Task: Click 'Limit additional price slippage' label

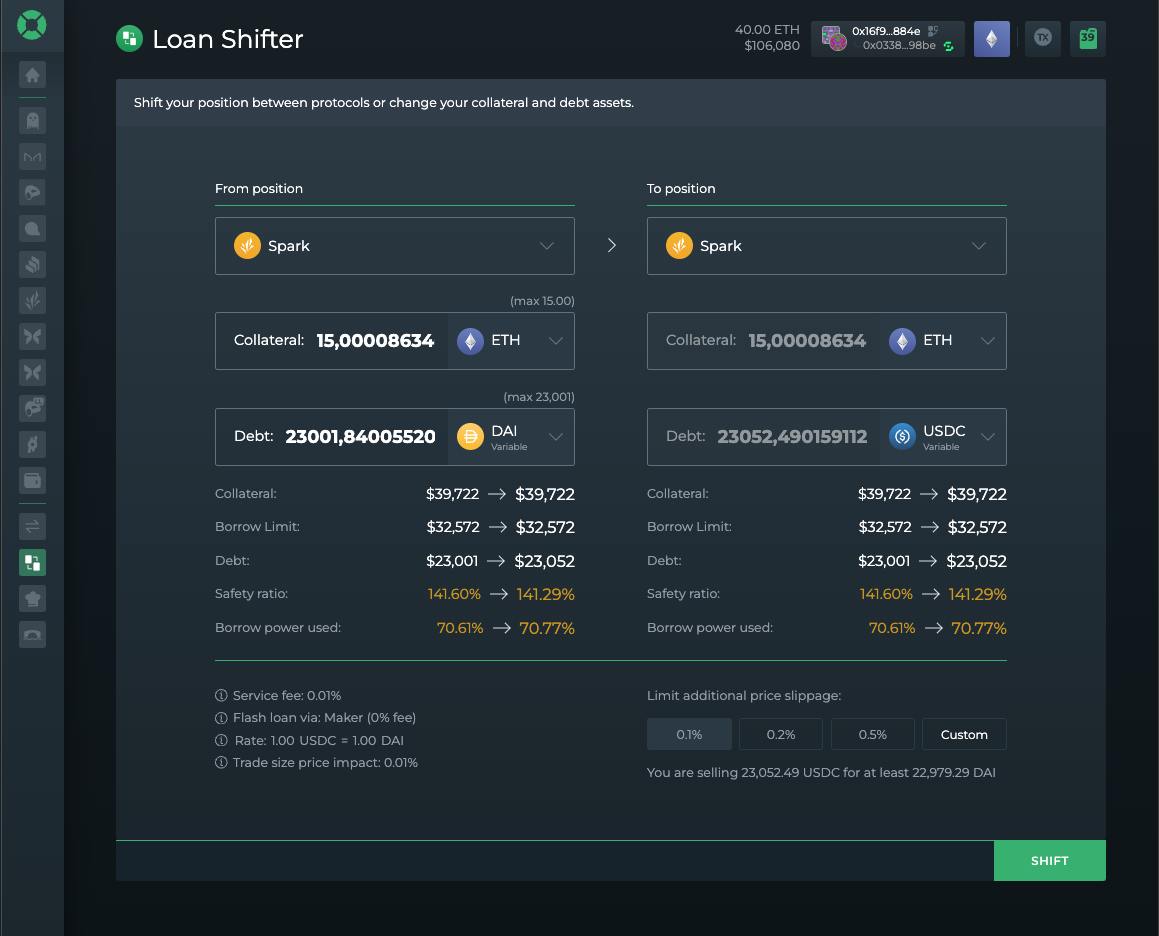Action: click(744, 696)
